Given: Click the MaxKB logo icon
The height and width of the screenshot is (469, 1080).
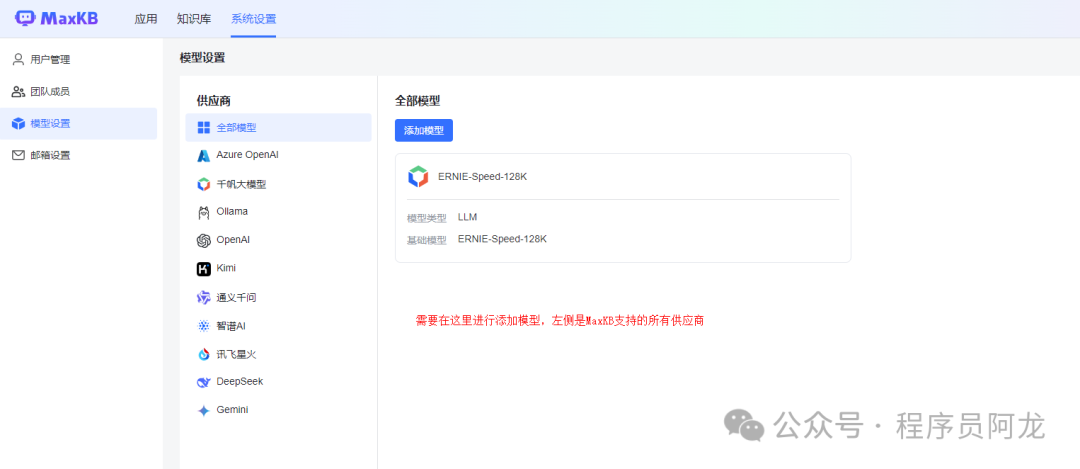Looking at the screenshot, I should tap(25, 19).
